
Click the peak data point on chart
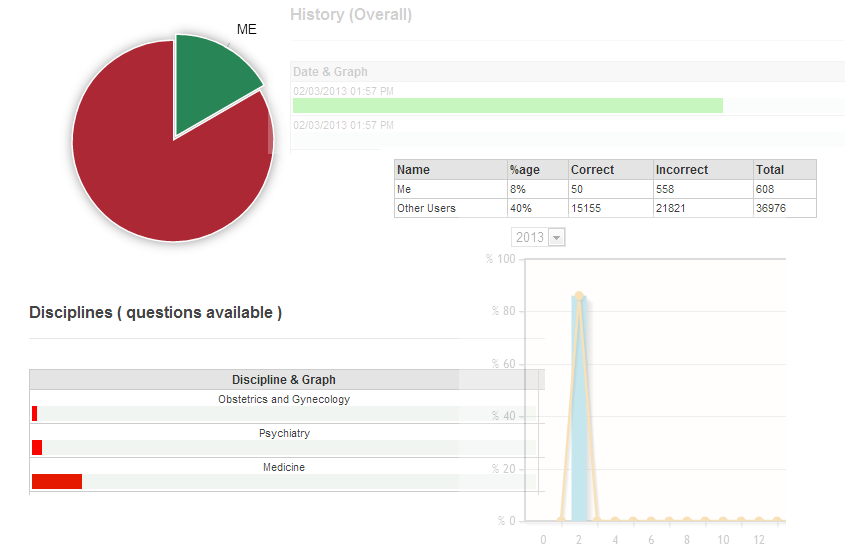tap(579, 296)
